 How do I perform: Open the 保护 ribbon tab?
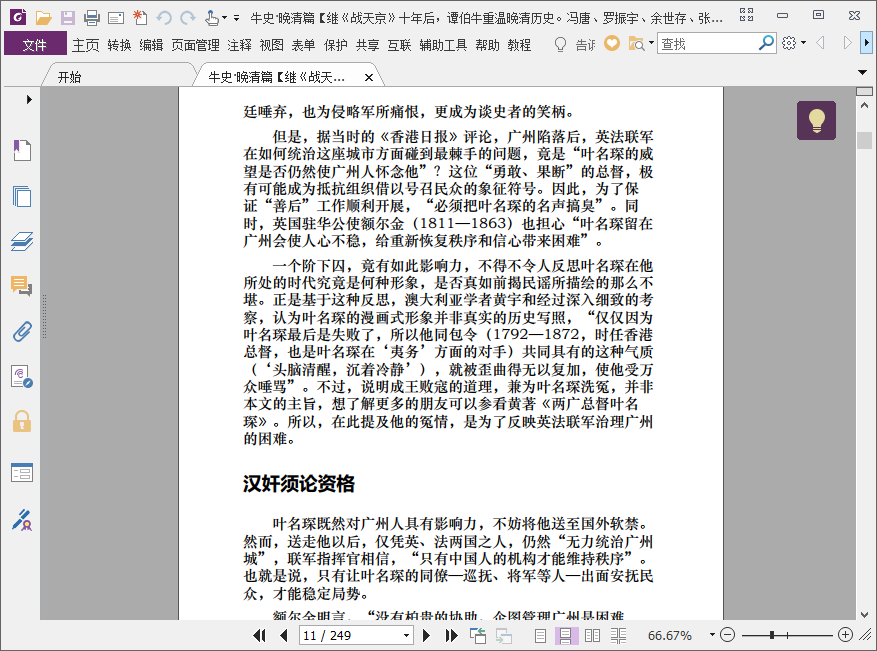pyautogui.click(x=336, y=45)
